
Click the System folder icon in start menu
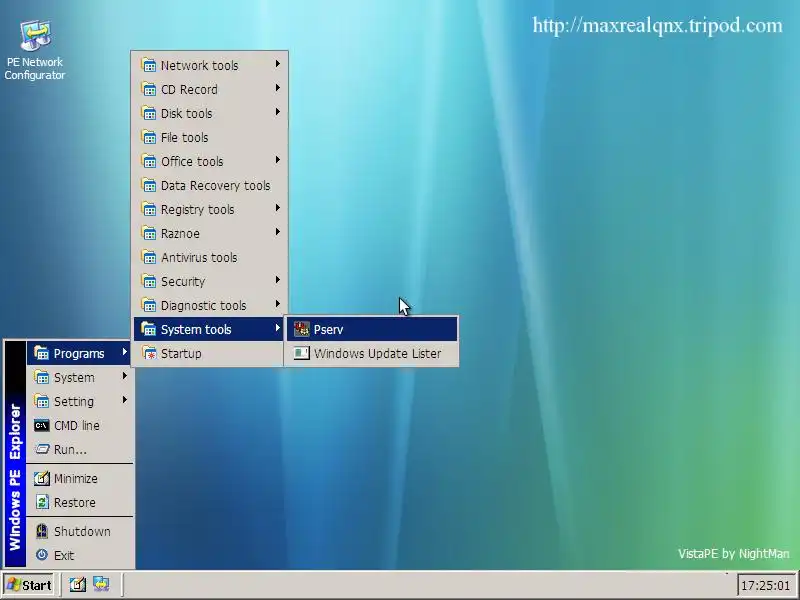[x=41, y=377]
